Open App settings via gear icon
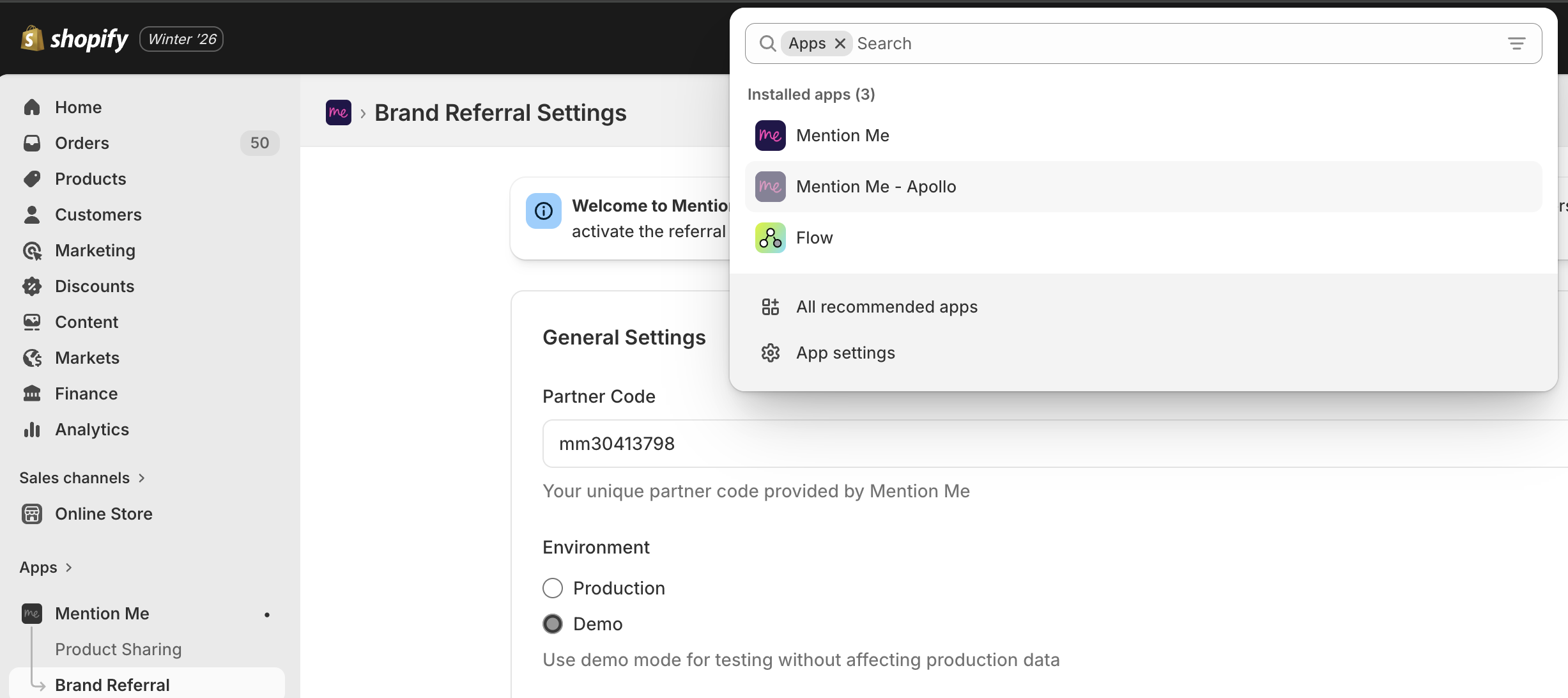 coord(771,352)
